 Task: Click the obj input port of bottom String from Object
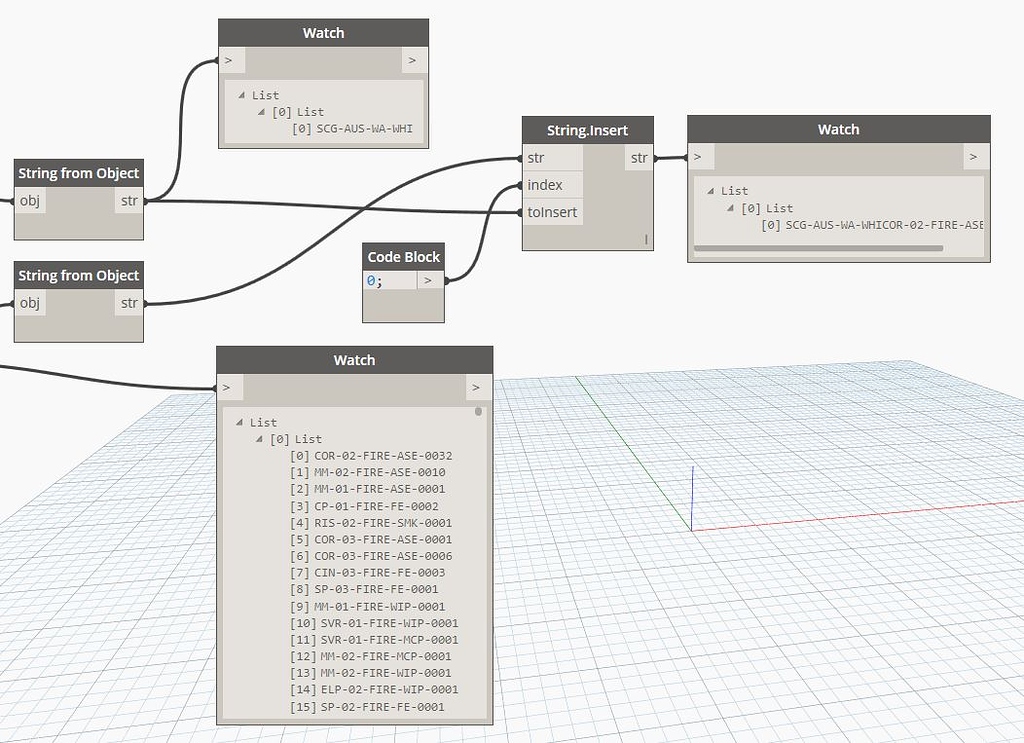tap(30, 302)
